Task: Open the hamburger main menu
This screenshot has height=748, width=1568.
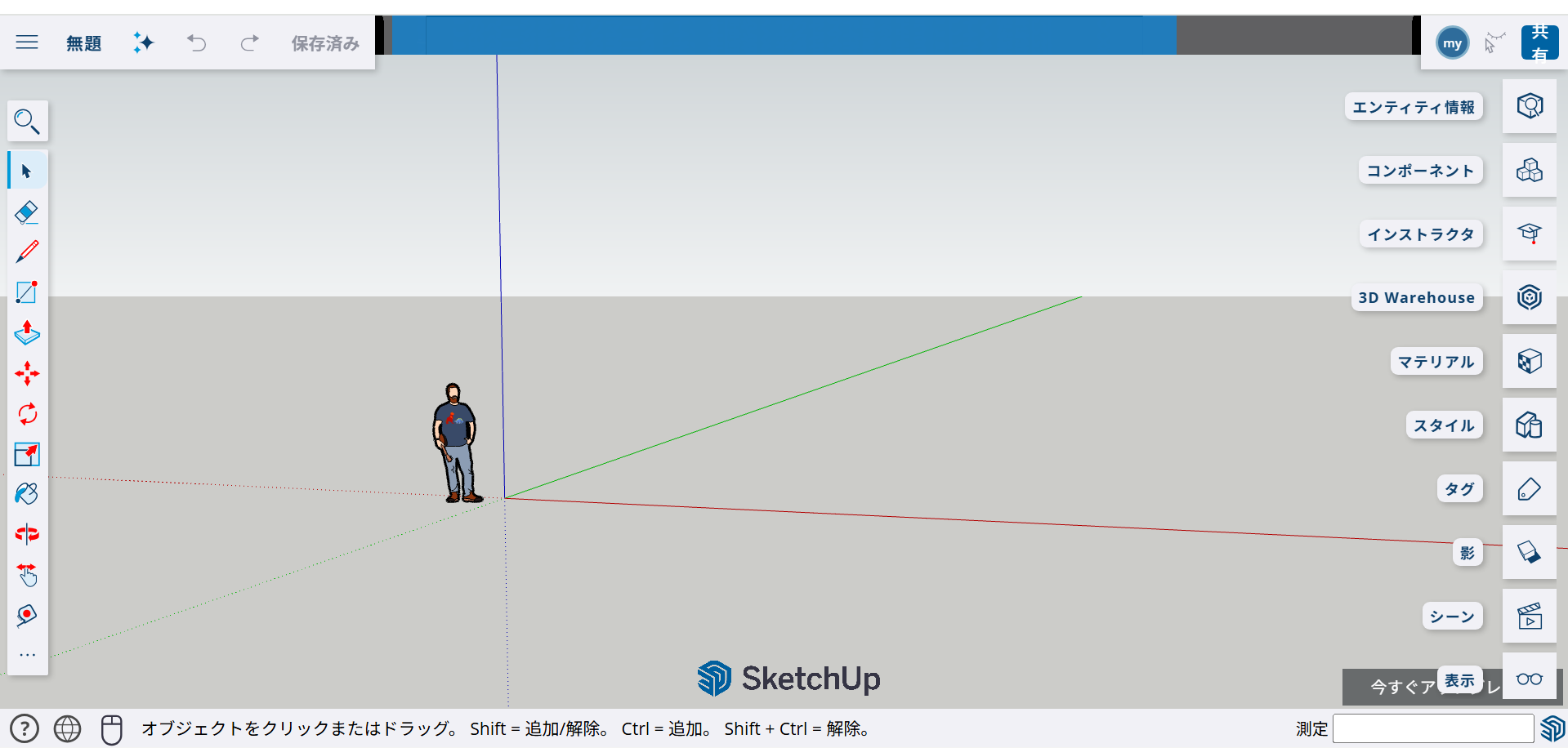Action: pos(27,42)
